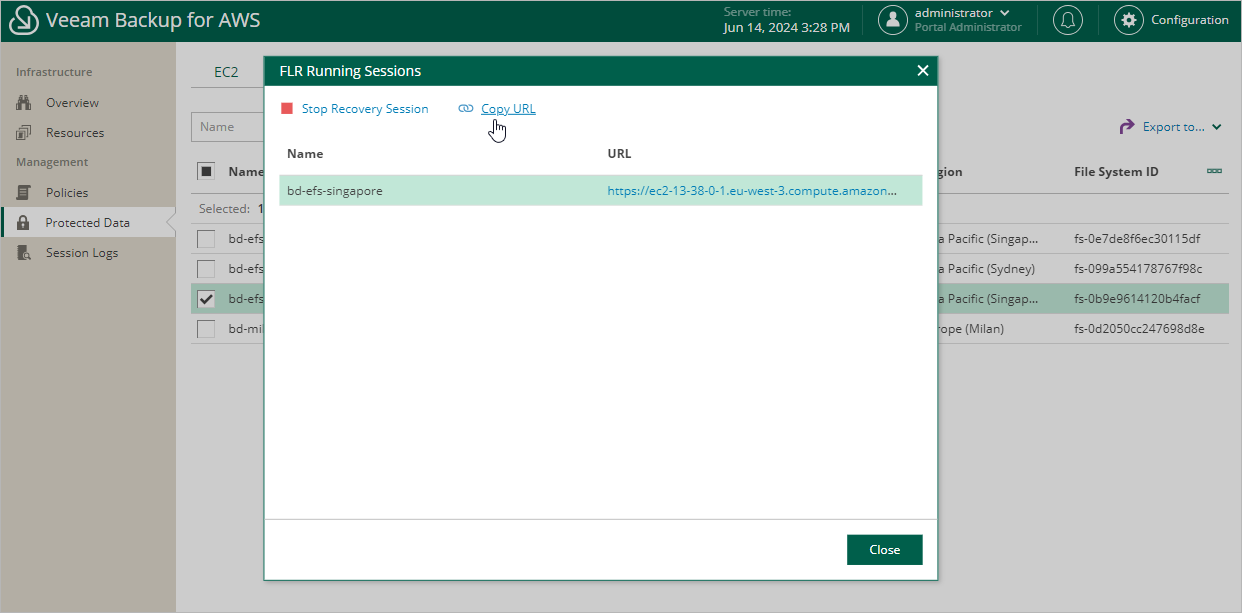Click the server time Jun 14, 2024 text
The image size is (1242, 613).
pyautogui.click(x=786, y=28)
